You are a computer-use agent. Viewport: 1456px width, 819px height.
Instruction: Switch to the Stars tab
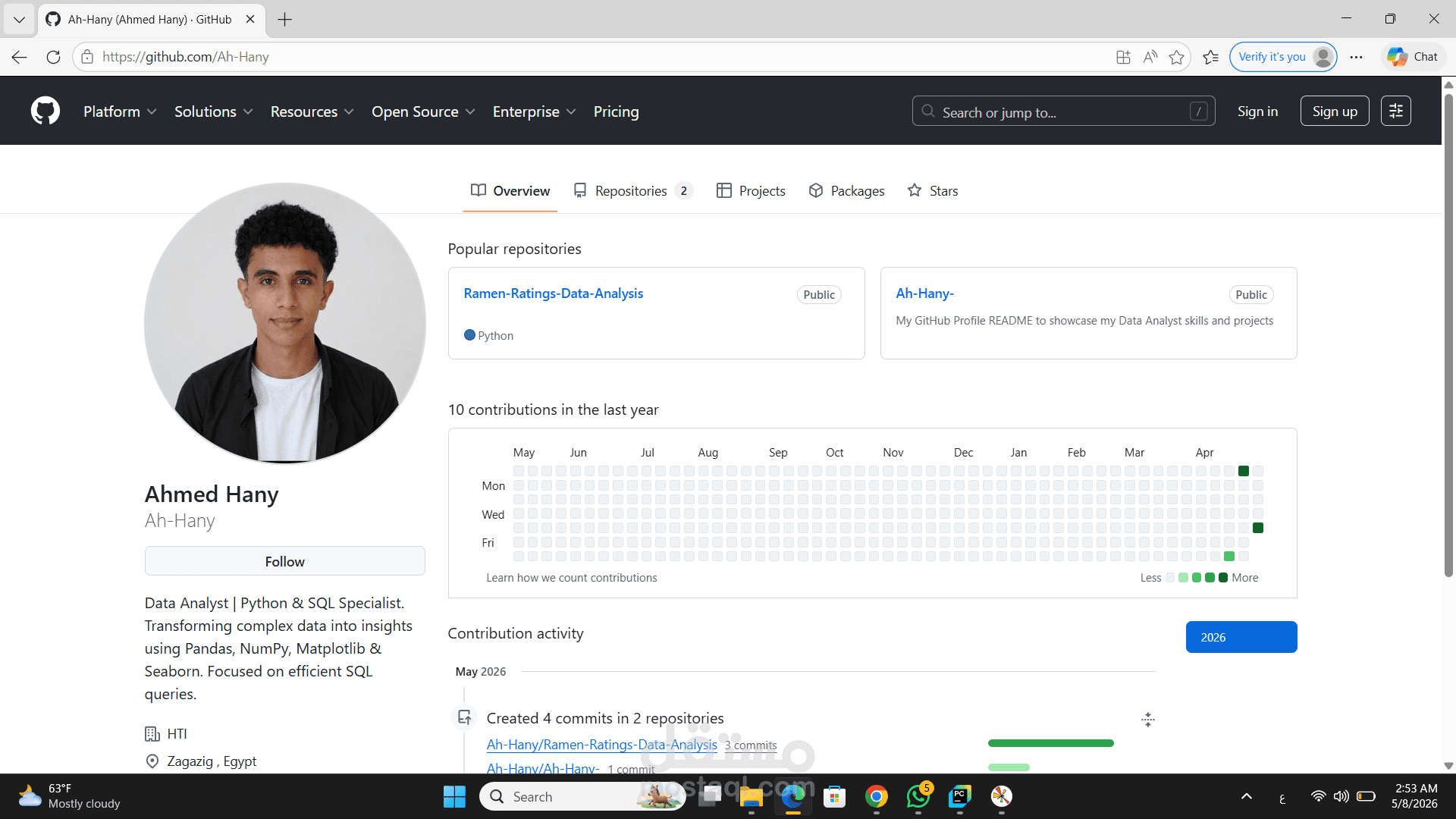[x=933, y=191]
